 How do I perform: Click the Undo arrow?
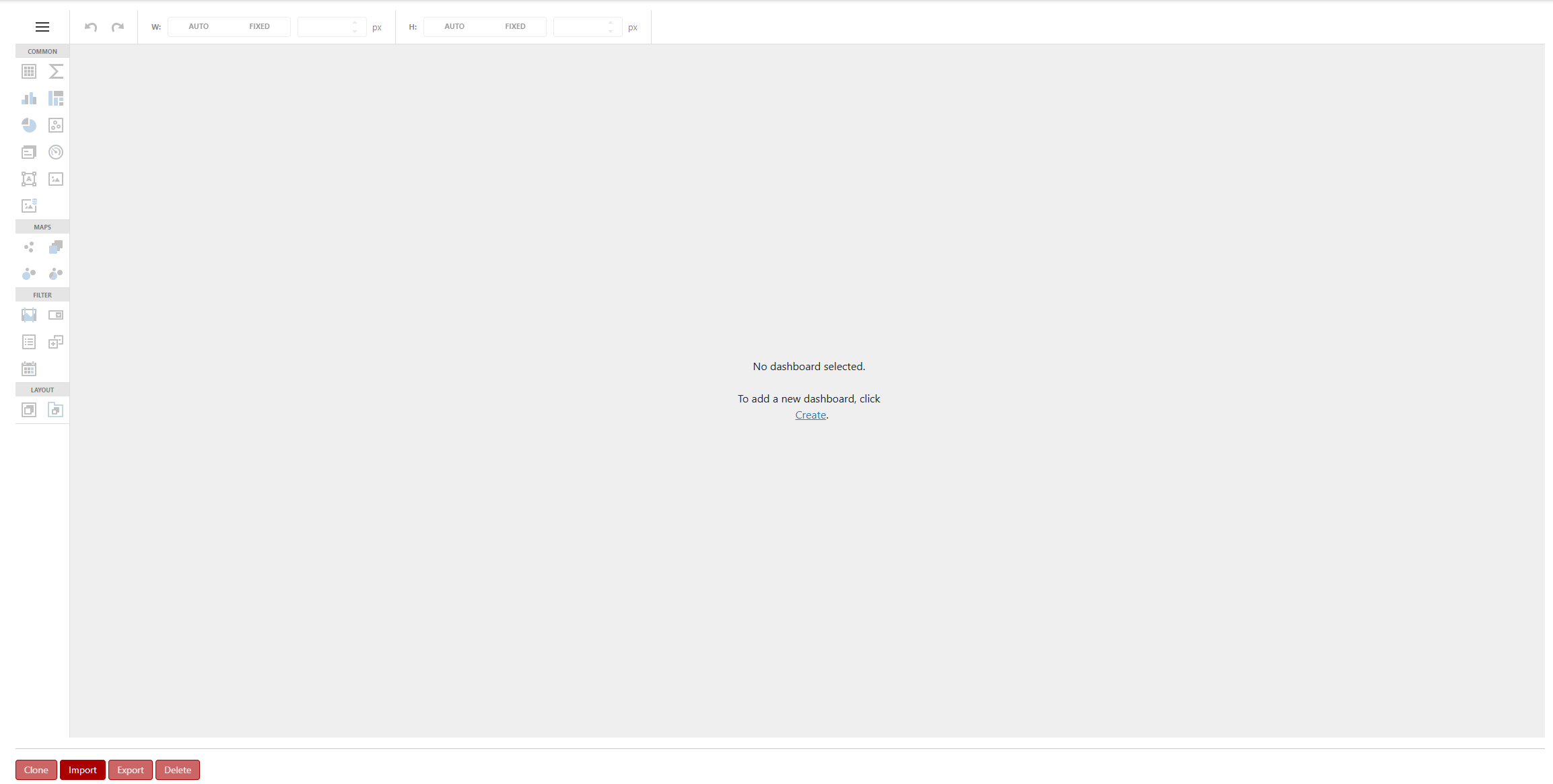[x=91, y=27]
